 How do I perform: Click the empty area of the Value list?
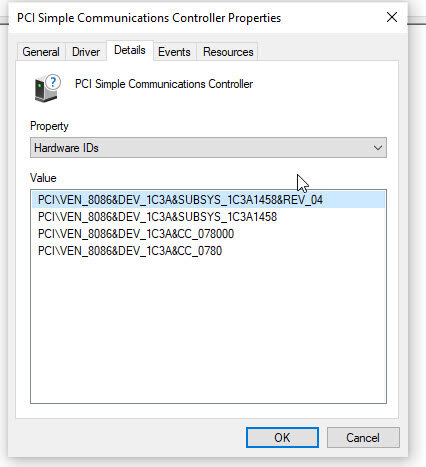point(208,330)
